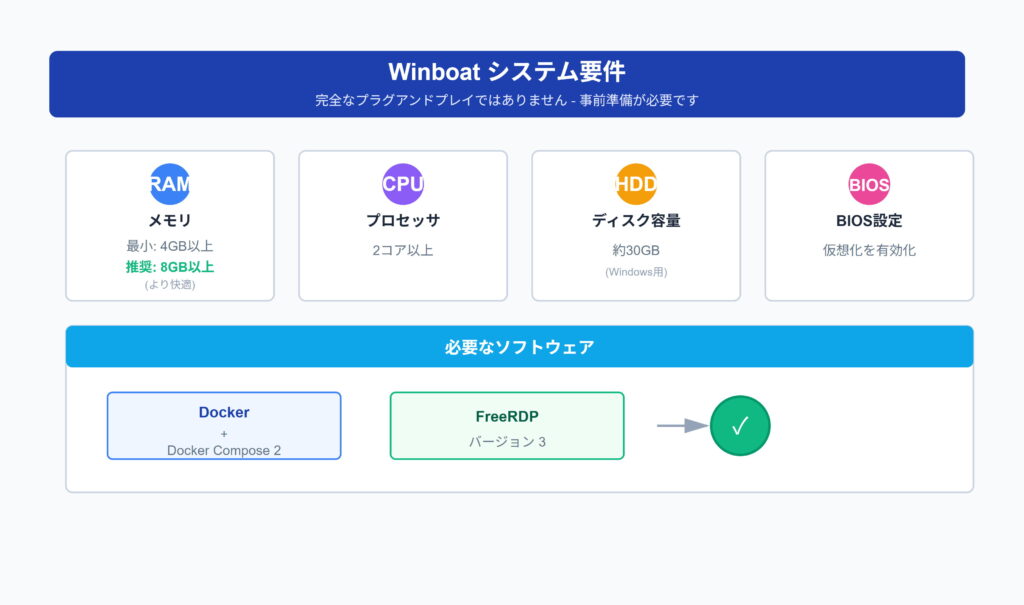Click the プロセッサ card heading
Screen dimensions: 1024x605
(x=403, y=221)
